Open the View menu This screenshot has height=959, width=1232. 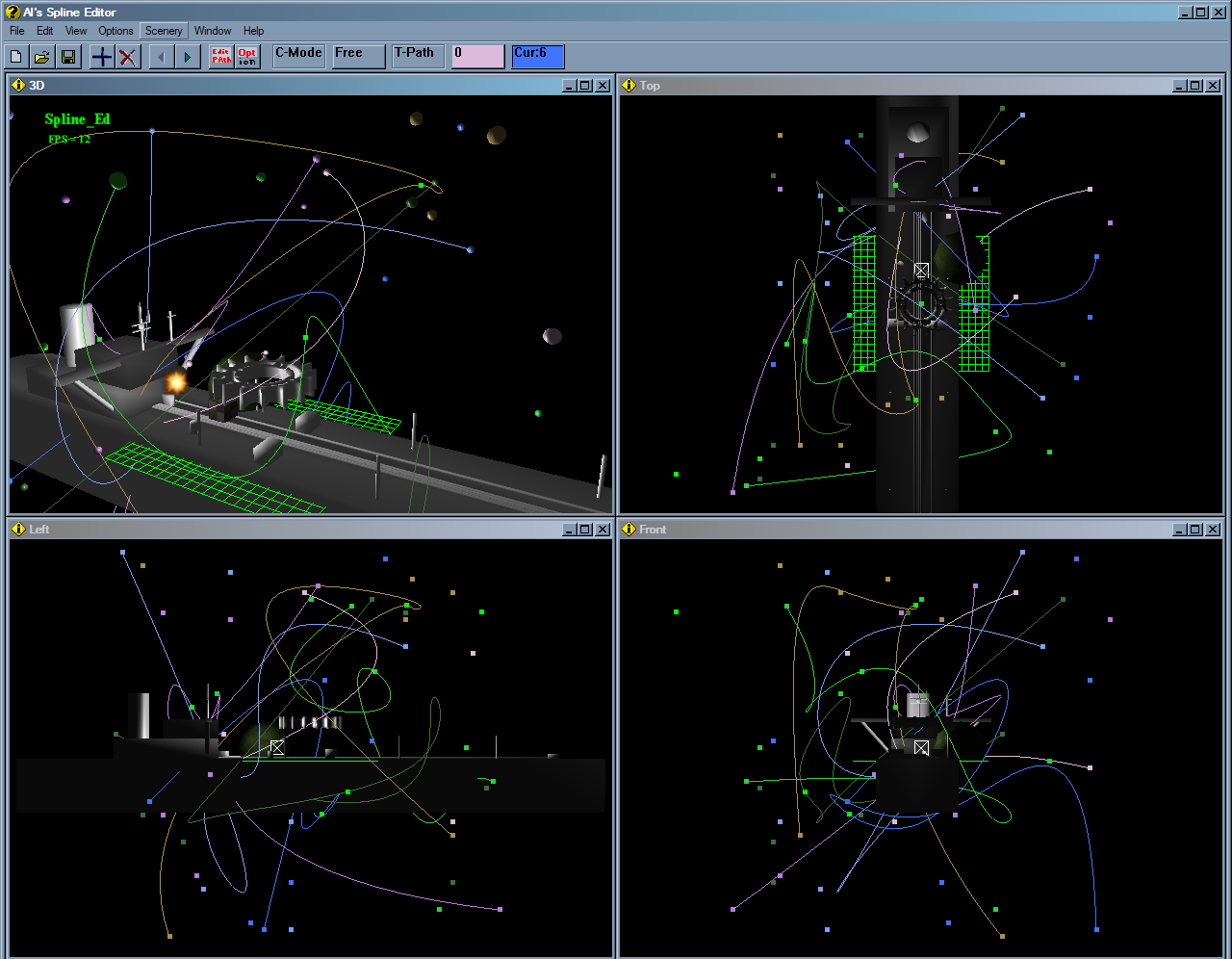point(75,30)
